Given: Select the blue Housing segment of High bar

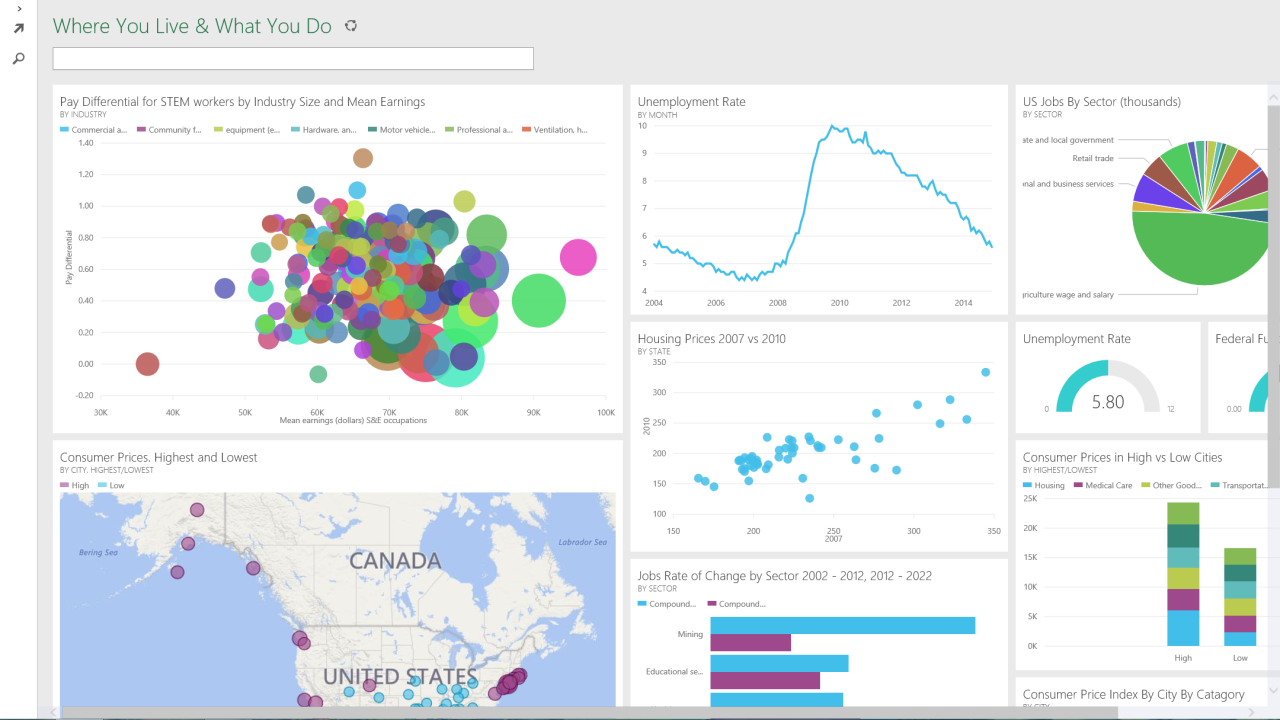Looking at the screenshot, I should click(x=1183, y=628).
